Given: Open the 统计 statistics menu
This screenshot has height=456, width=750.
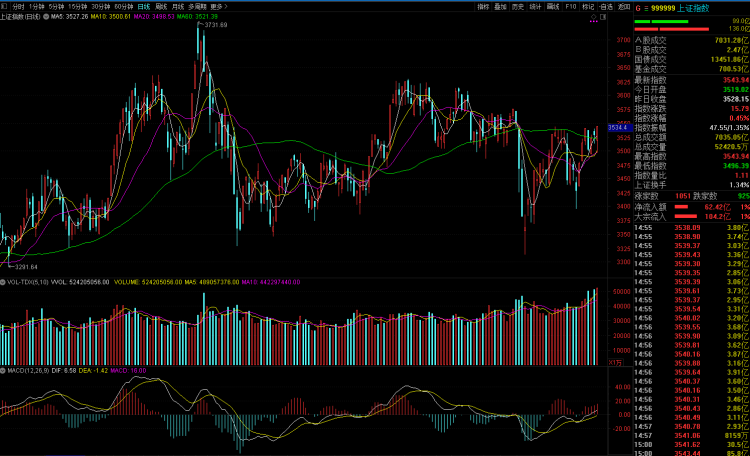Looking at the screenshot, I should 535,6.
